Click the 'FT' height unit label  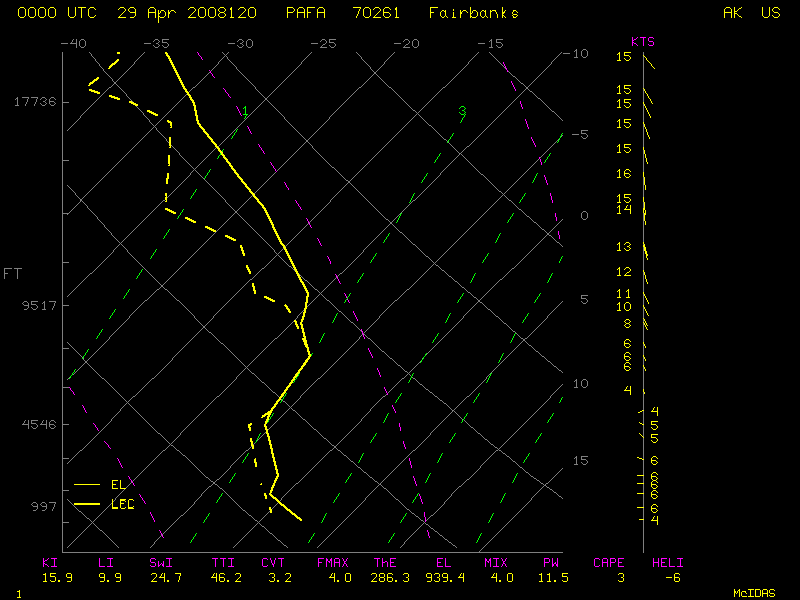click(12, 274)
